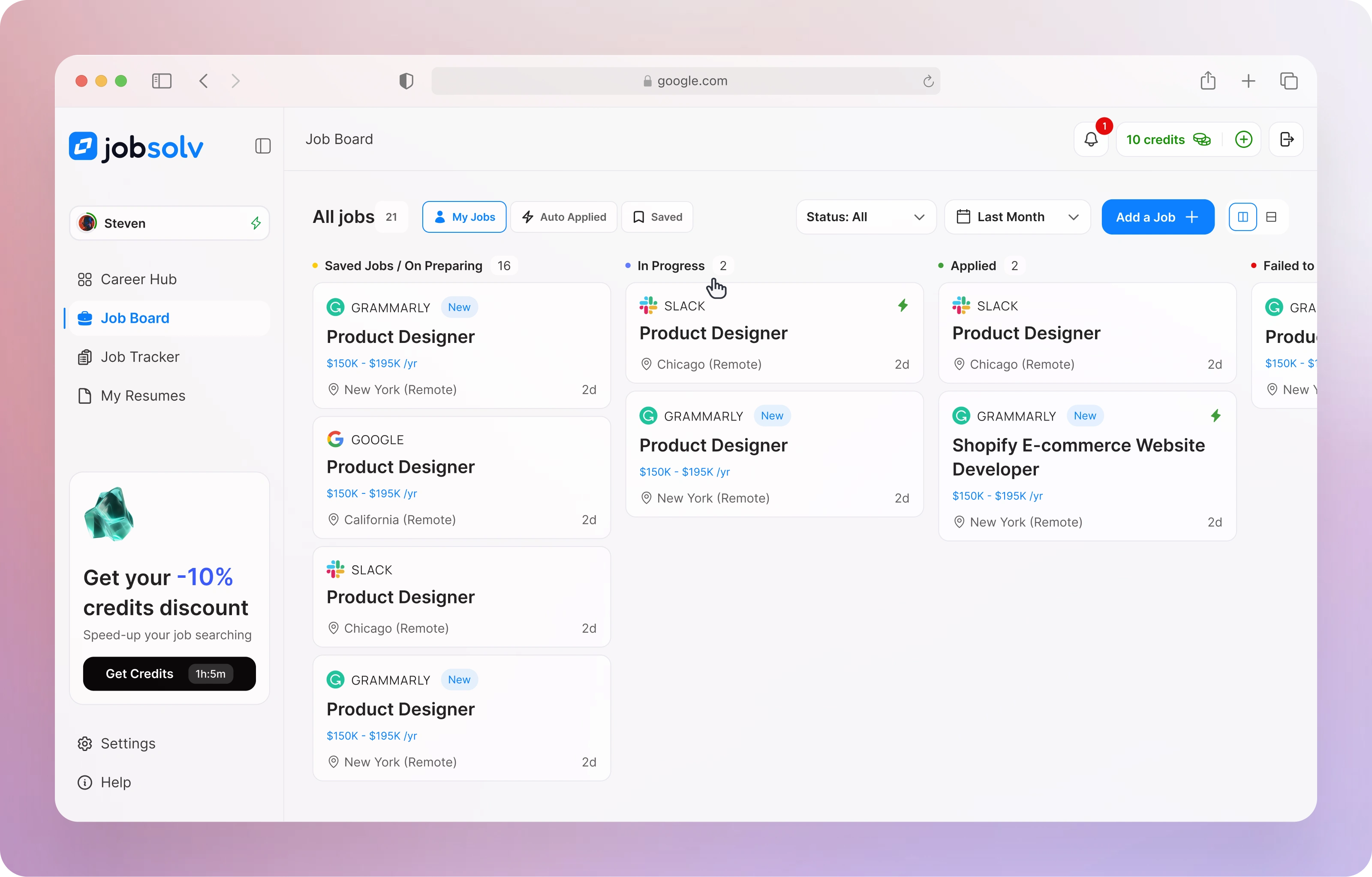The height and width of the screenshot is (877, 1372).
Task: Reload page with refresh icon
Action: pos(928,81)
